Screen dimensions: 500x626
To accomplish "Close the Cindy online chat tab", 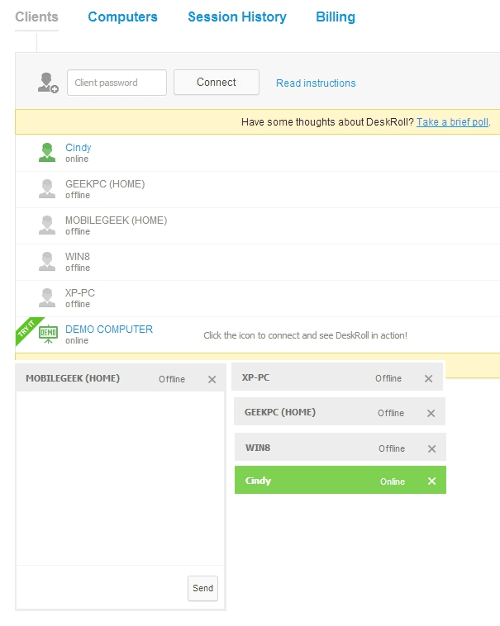I will [432, 481].
